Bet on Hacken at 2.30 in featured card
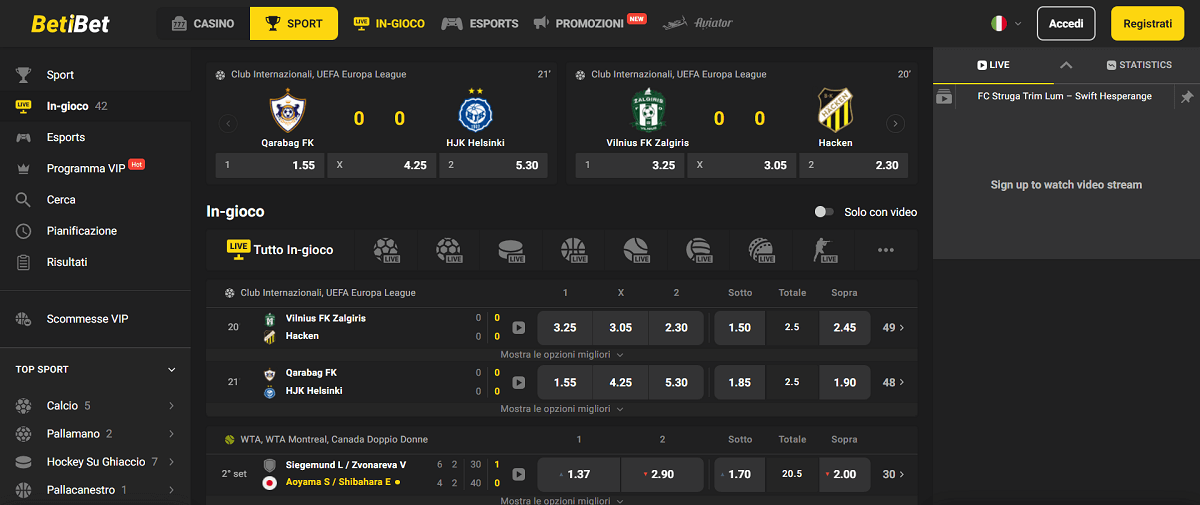 tap(853, 165)
